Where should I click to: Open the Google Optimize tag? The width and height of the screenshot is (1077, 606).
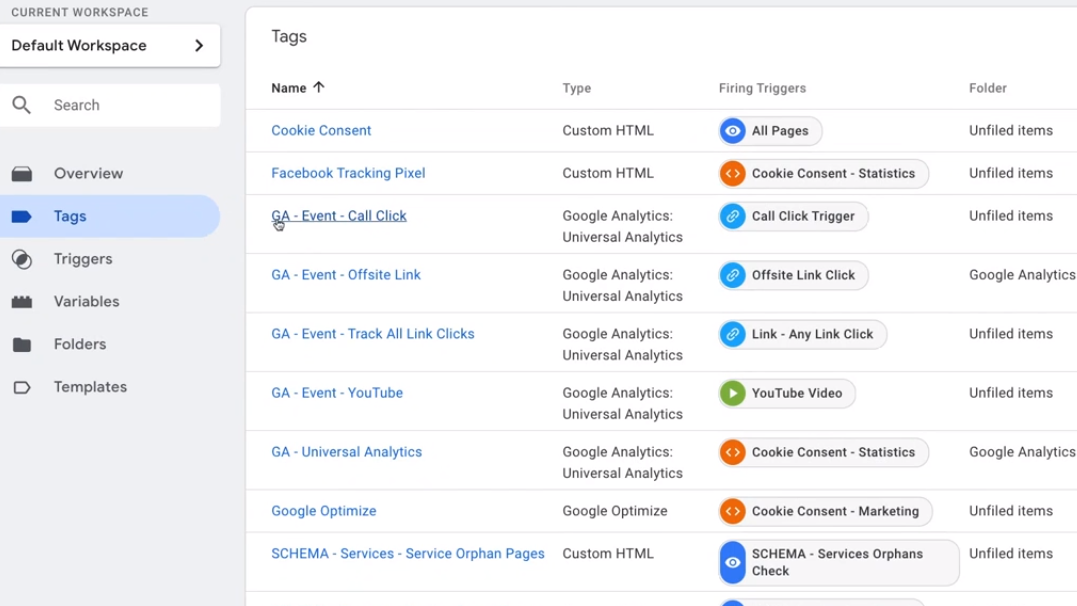tap(324, 511)
